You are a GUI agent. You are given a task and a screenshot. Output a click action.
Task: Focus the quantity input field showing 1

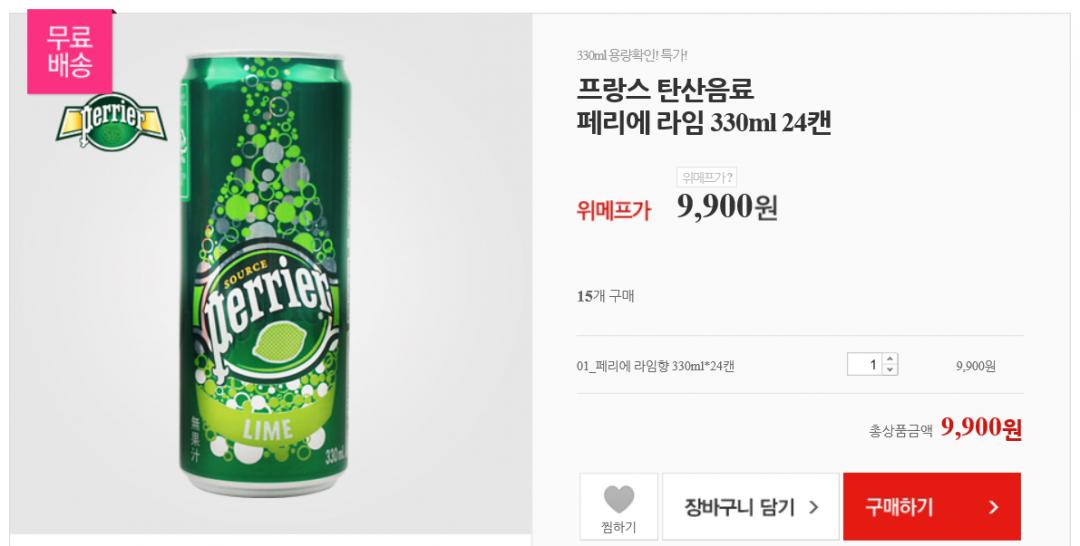(x=865, y=364)
